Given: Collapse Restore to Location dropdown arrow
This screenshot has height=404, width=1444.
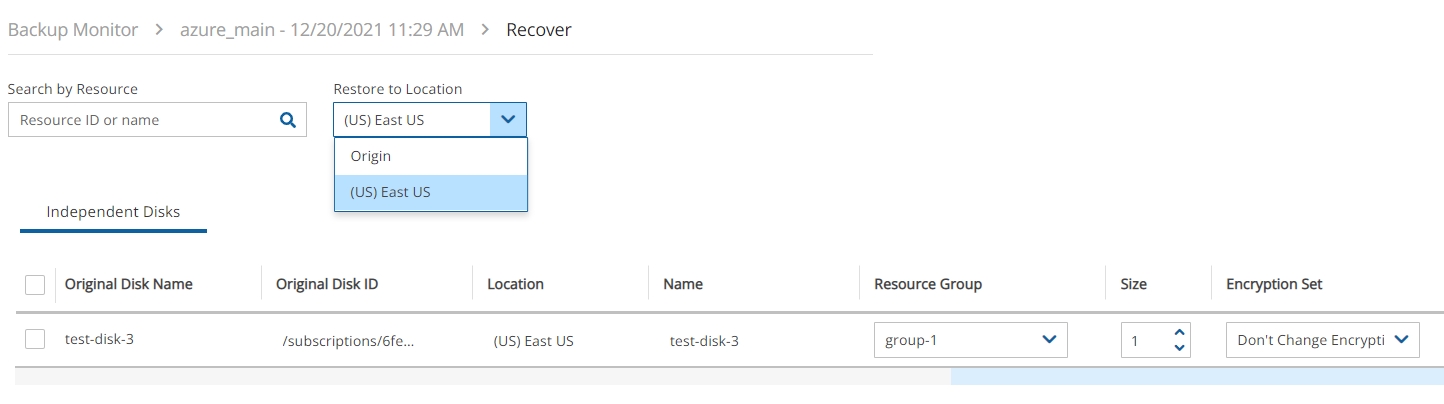Looking at the screenshot, I should point(508,120).
